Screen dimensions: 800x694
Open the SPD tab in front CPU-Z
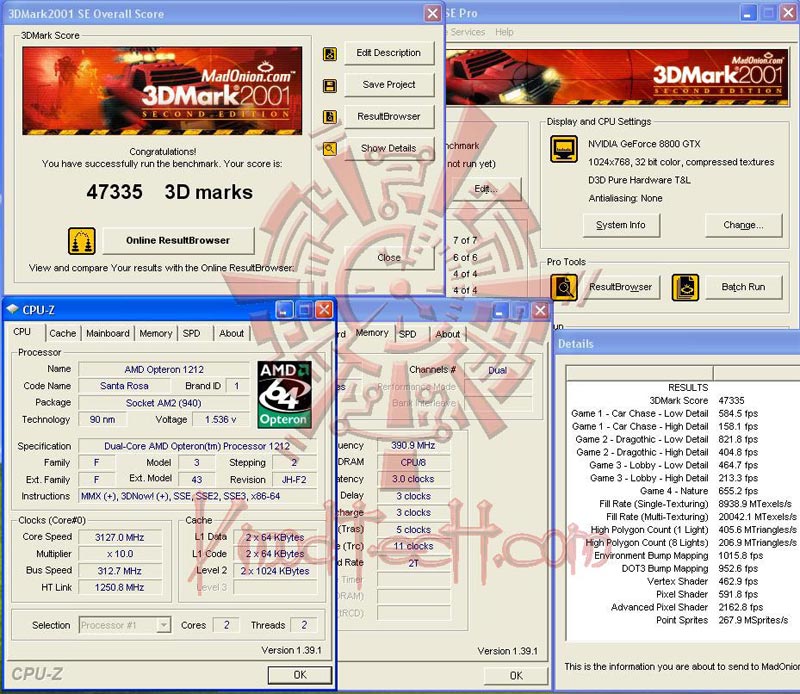[192, 333]
